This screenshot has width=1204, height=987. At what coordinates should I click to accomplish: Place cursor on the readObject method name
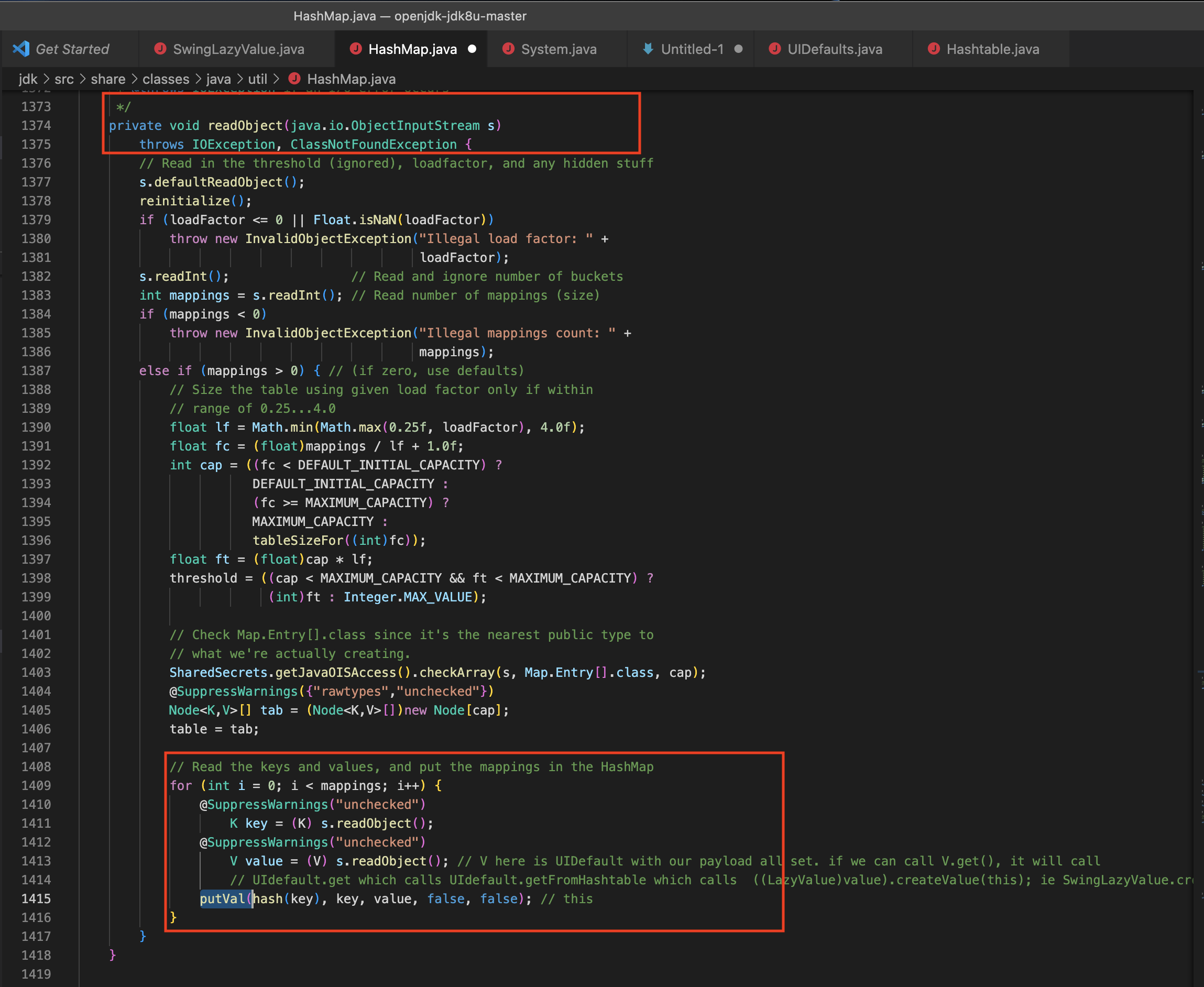point(245,126)
